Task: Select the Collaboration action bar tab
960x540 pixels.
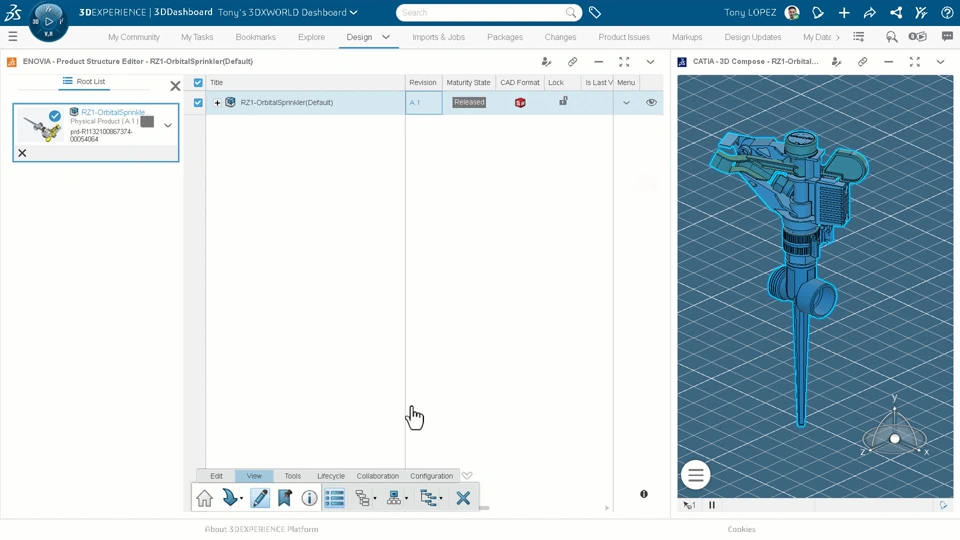Action: [378, 476]
